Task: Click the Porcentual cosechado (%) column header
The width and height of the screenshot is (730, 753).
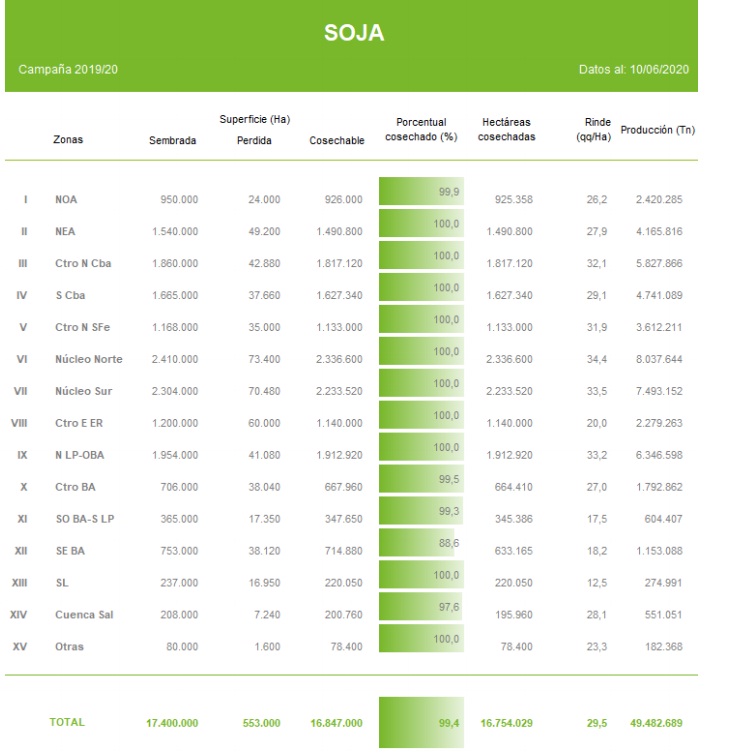Action: (x=421, y=129)
